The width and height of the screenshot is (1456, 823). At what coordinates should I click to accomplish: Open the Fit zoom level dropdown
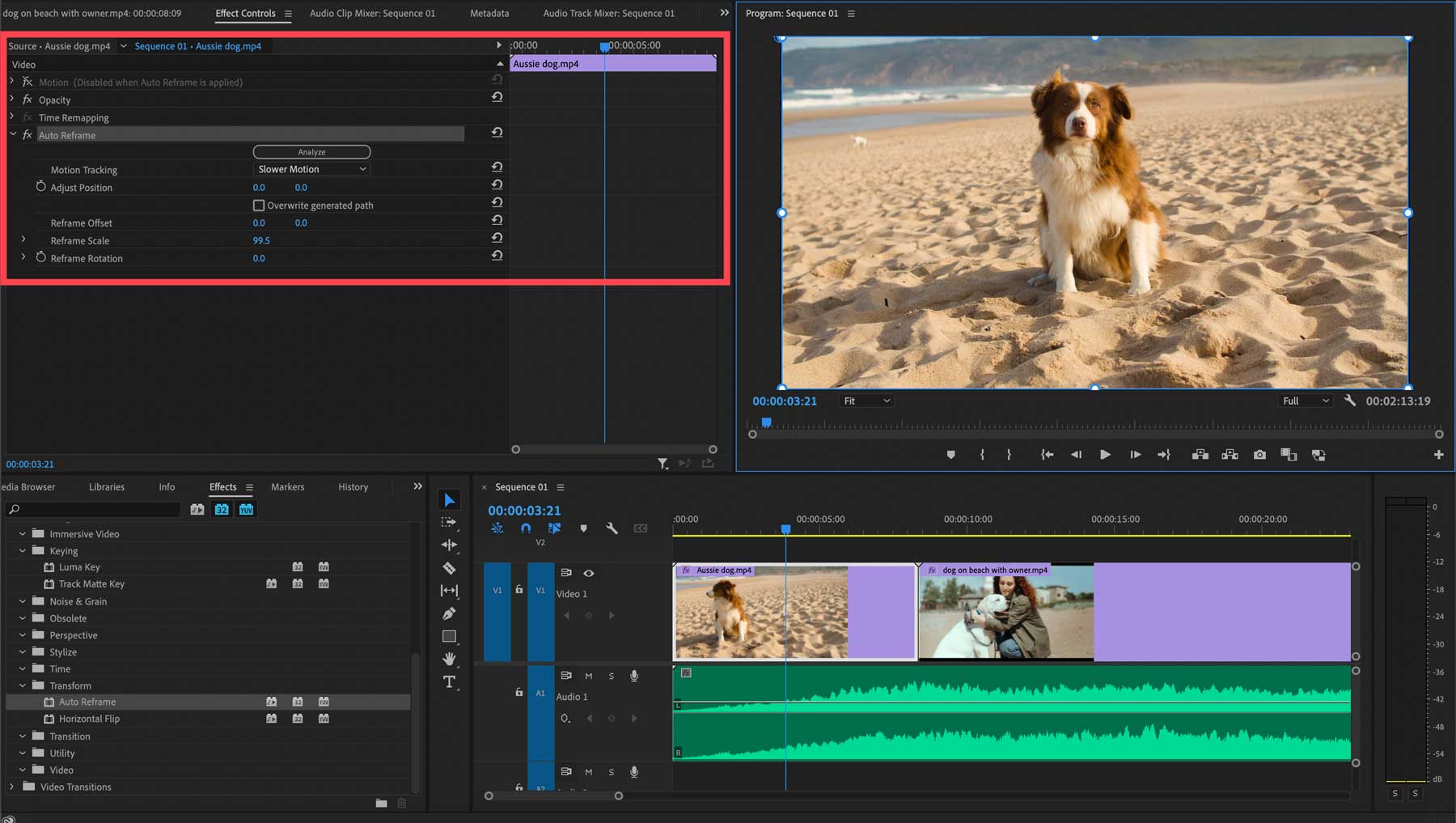(866, 401)
